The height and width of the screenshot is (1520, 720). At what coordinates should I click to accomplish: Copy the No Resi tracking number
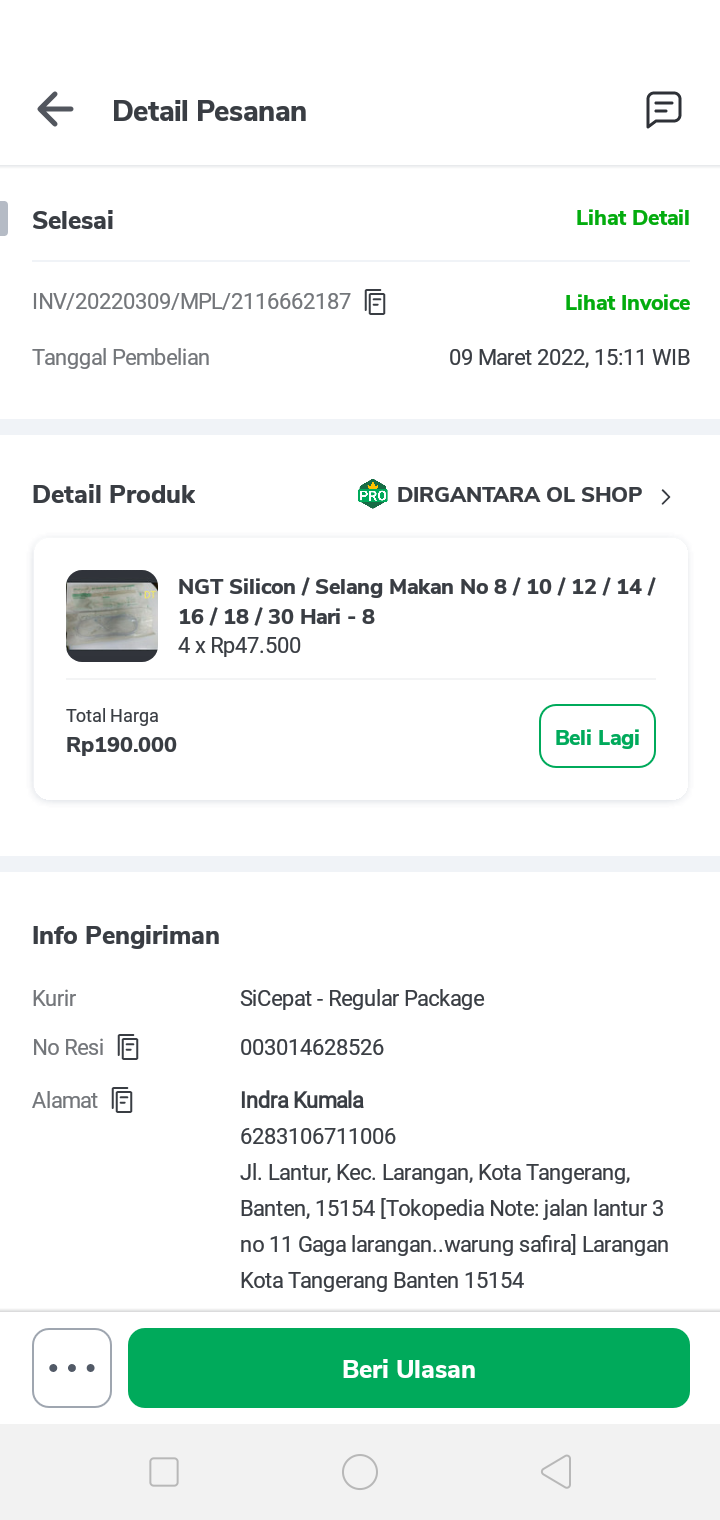pos(128,1047)
